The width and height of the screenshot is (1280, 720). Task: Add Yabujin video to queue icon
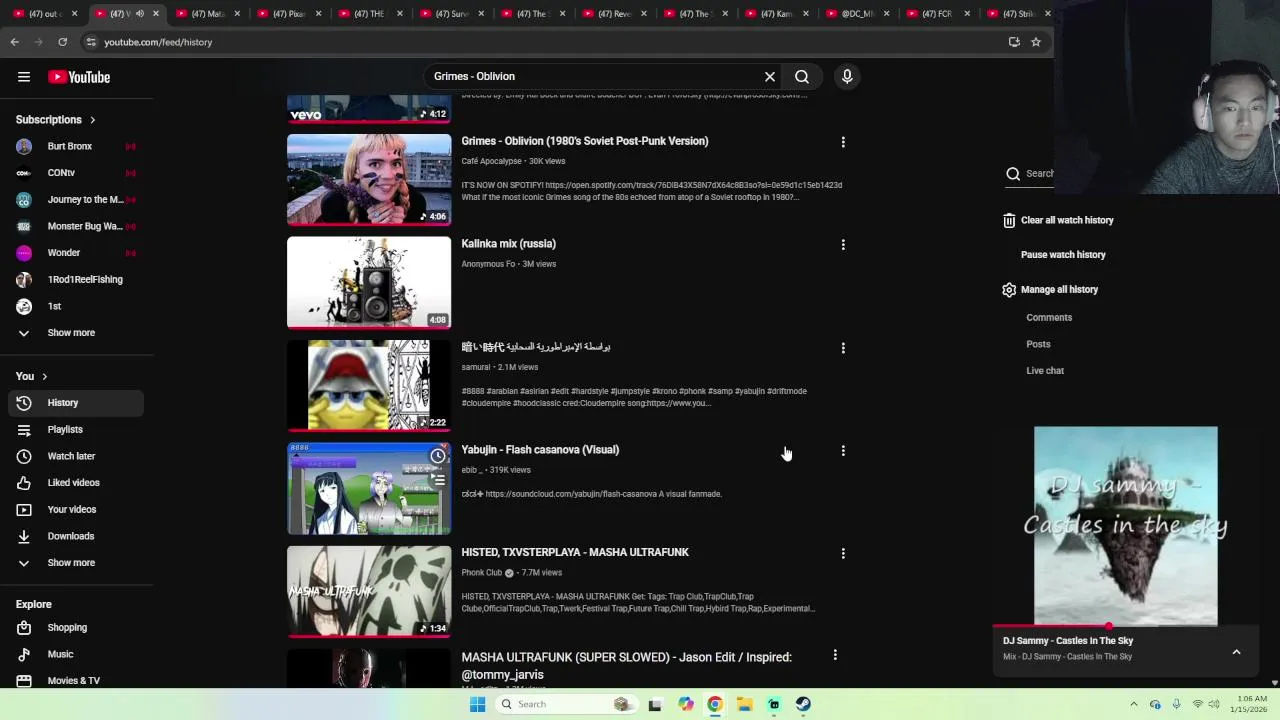coord(438,480)
